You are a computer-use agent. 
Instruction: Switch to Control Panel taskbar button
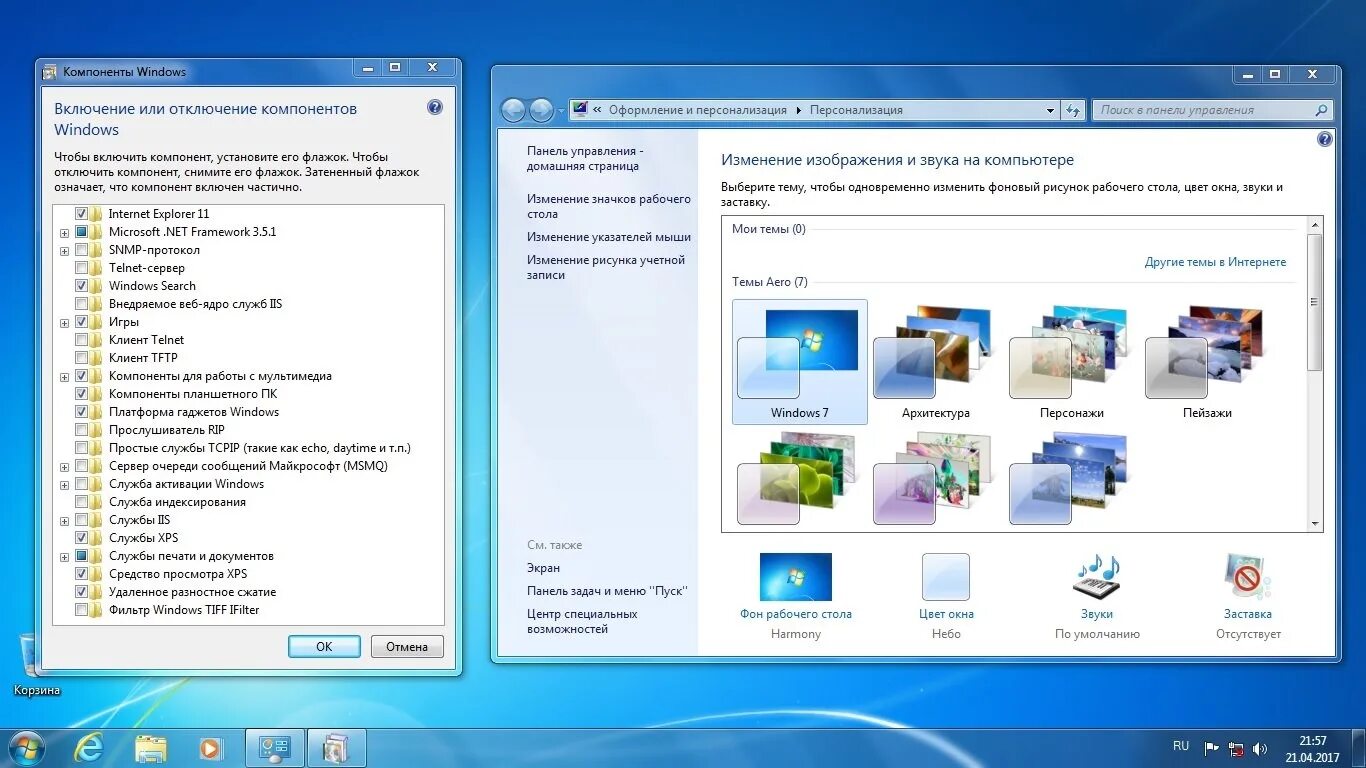pyautogui.click(x=275, y=748)
